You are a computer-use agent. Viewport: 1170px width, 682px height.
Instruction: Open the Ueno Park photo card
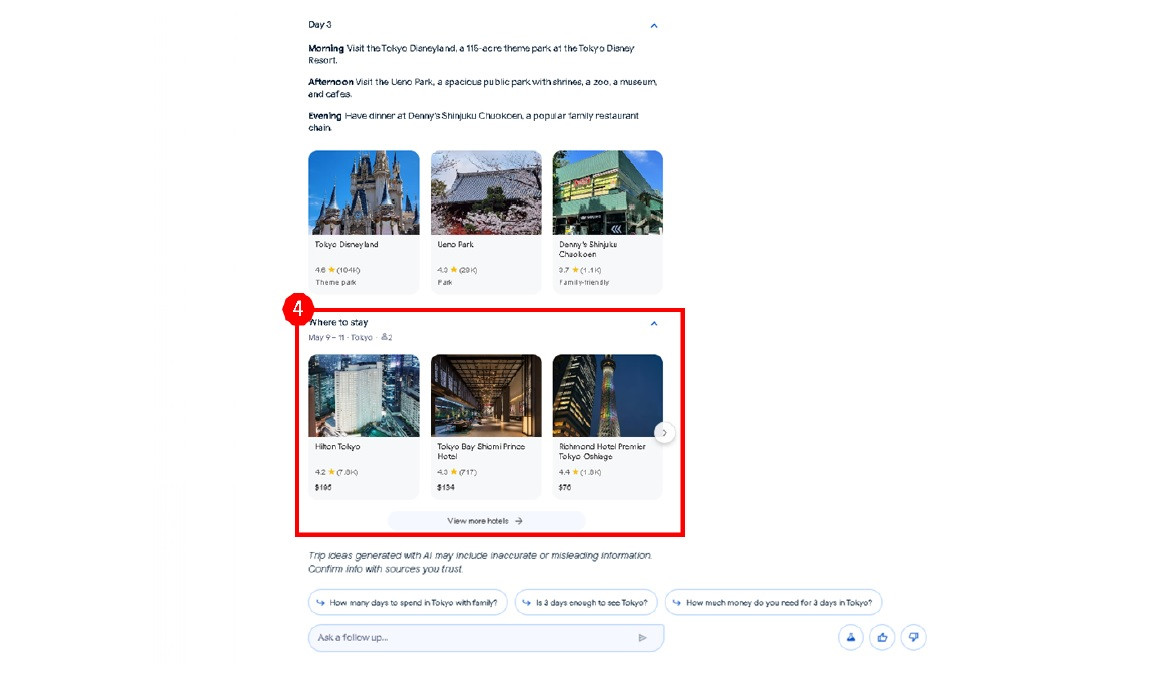click(486, 193)
